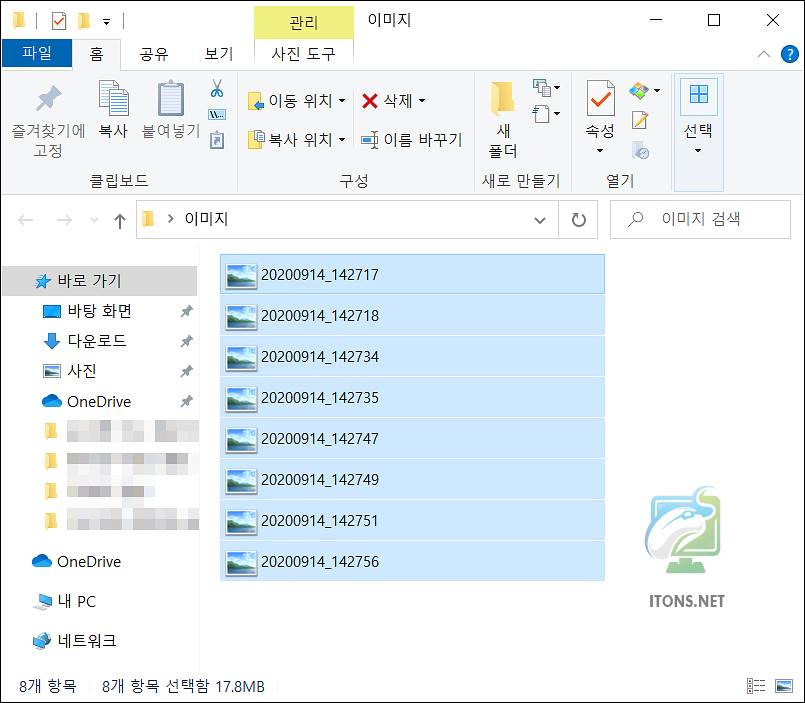Open the OneDrive root node in sidebar

89,561
